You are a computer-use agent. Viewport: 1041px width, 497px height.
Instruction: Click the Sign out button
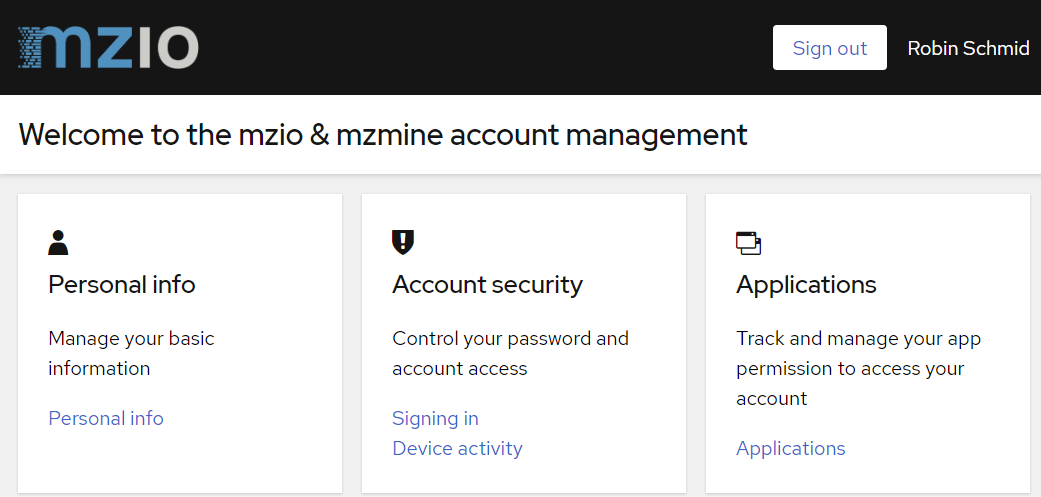(x=829, y=48)
